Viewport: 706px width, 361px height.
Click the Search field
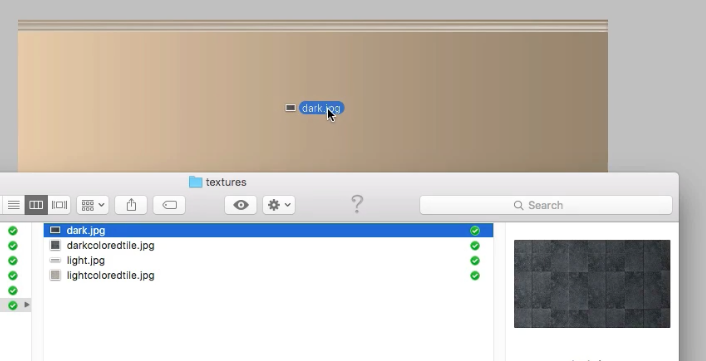(546, 205)
